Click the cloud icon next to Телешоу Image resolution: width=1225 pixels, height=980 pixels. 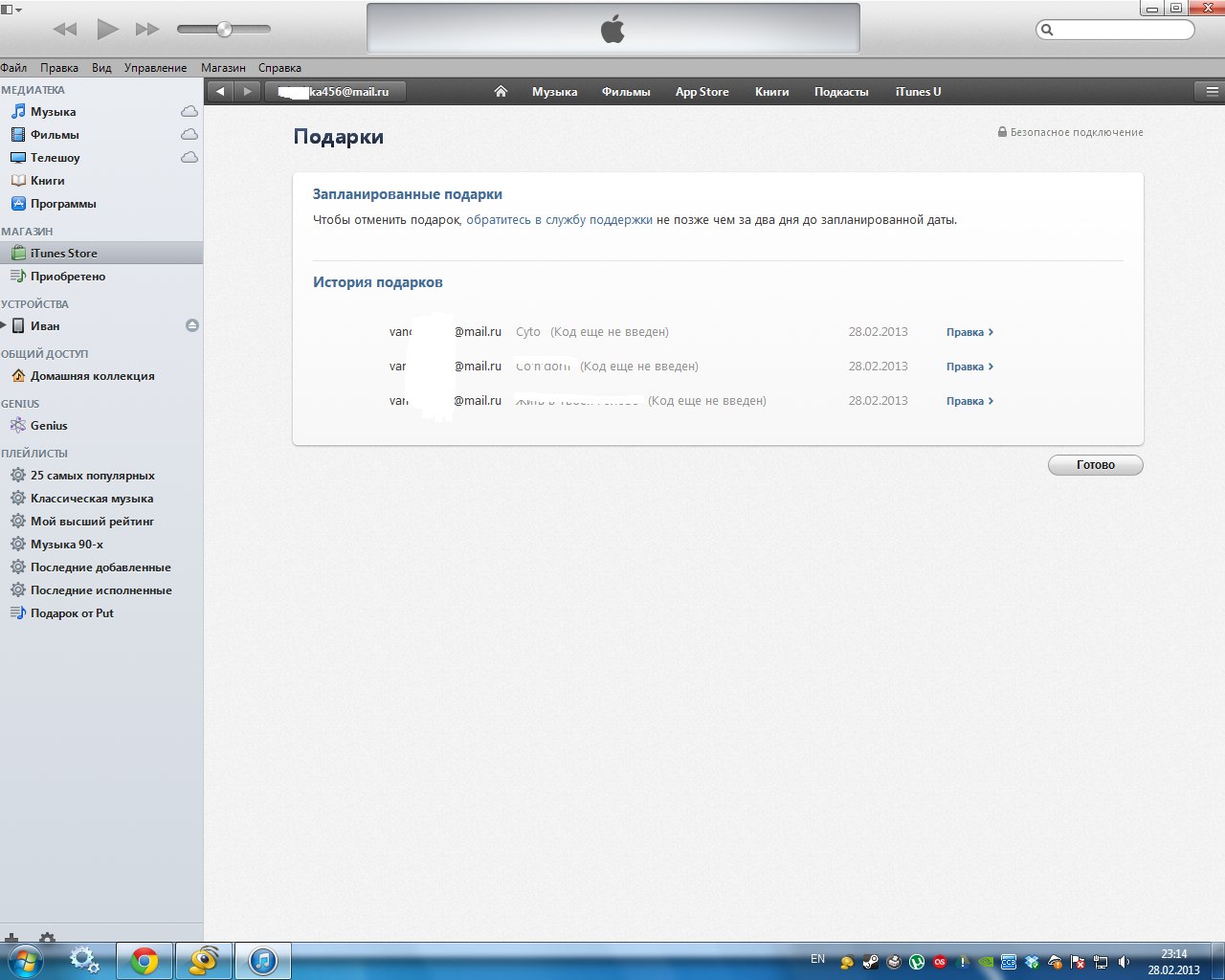tap(189, 158)
